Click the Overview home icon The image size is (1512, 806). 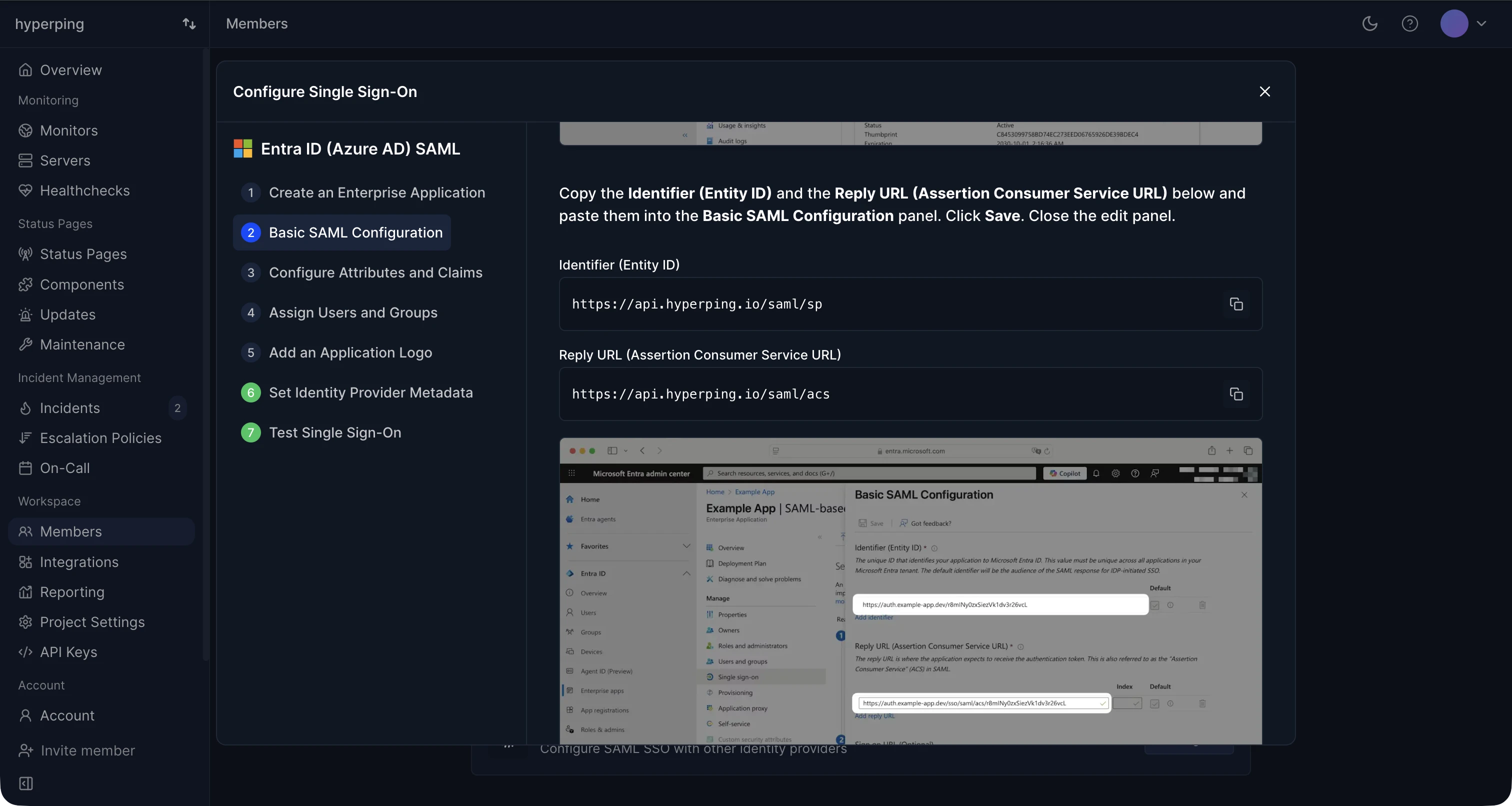tap(25, 70)
